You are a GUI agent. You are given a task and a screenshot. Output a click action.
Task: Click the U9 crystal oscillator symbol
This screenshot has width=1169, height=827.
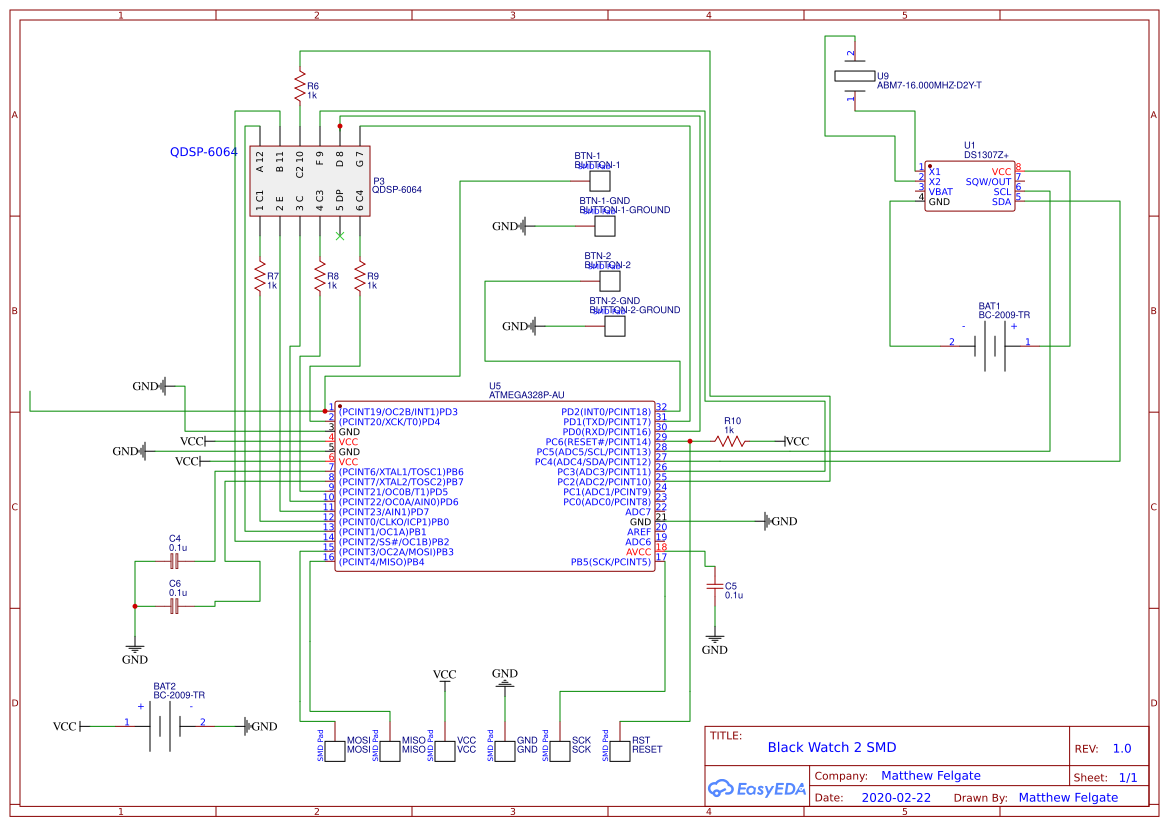point(852,76)
